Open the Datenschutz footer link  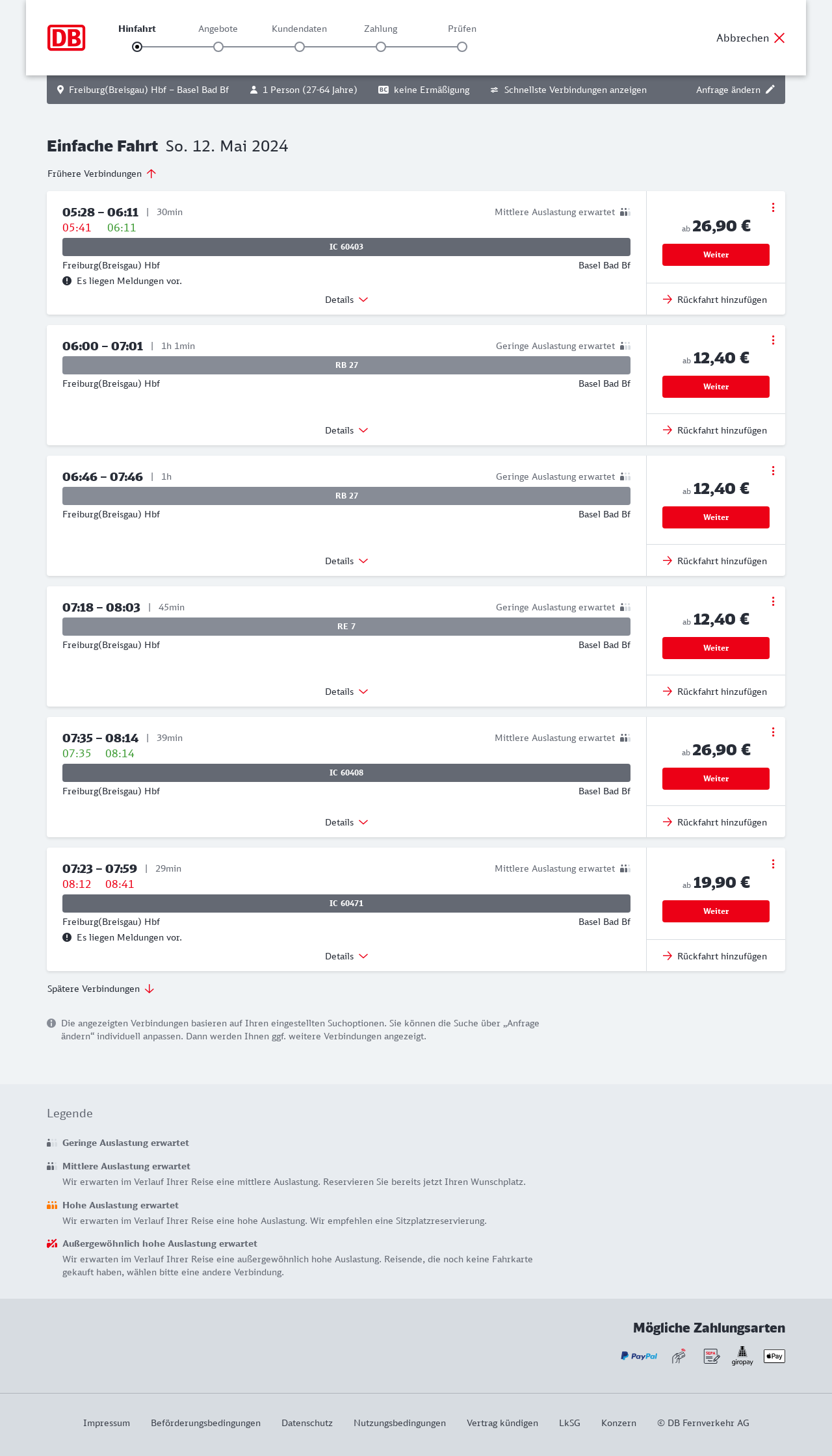point(307,1423)
